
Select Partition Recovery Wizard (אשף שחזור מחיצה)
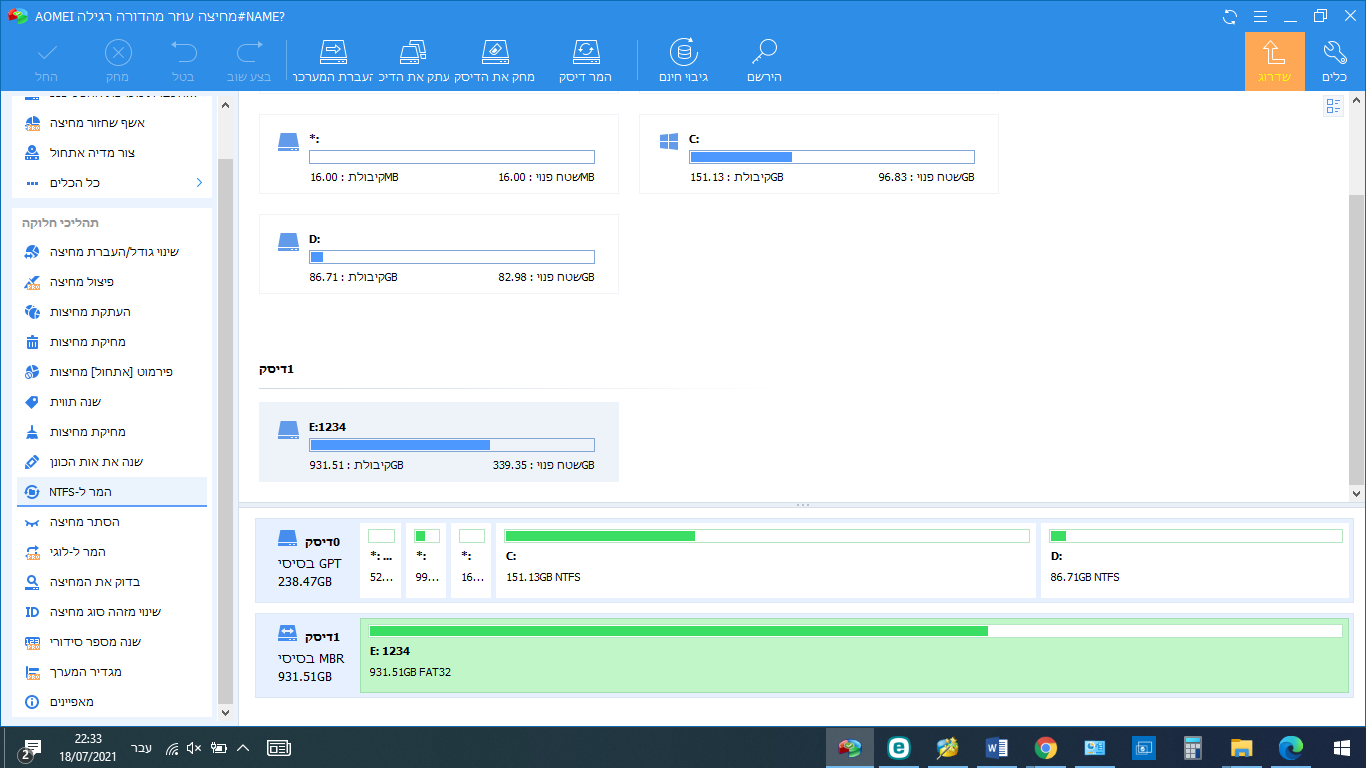[x=112, y=123]
